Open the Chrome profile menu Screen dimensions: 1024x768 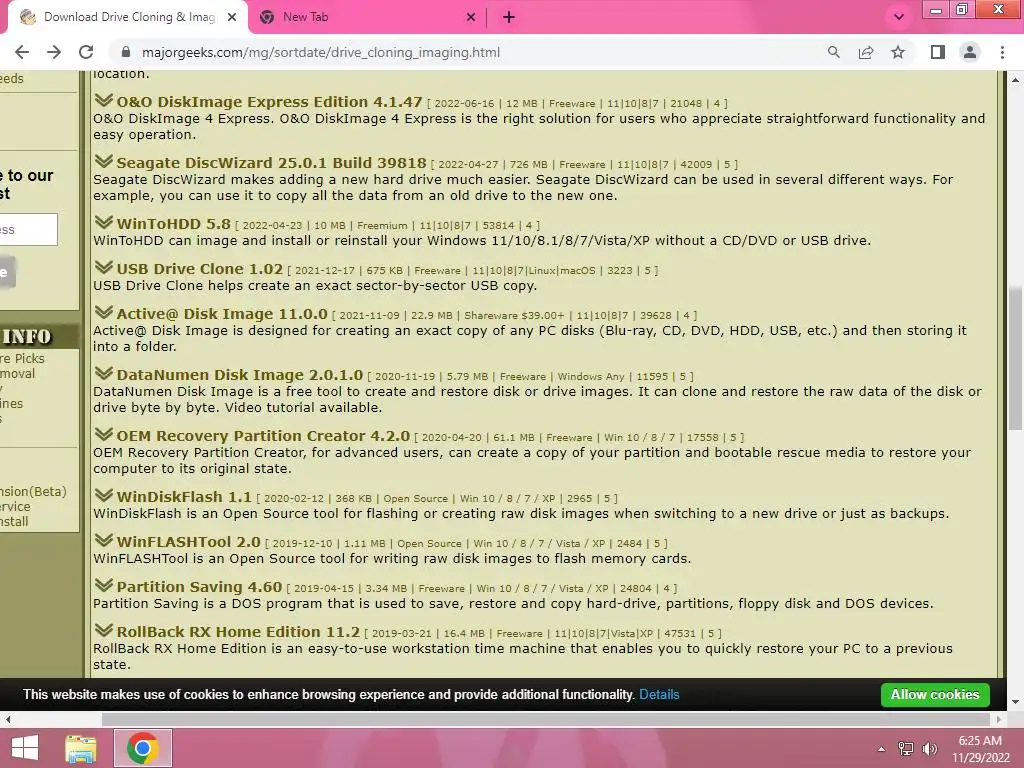970,52
